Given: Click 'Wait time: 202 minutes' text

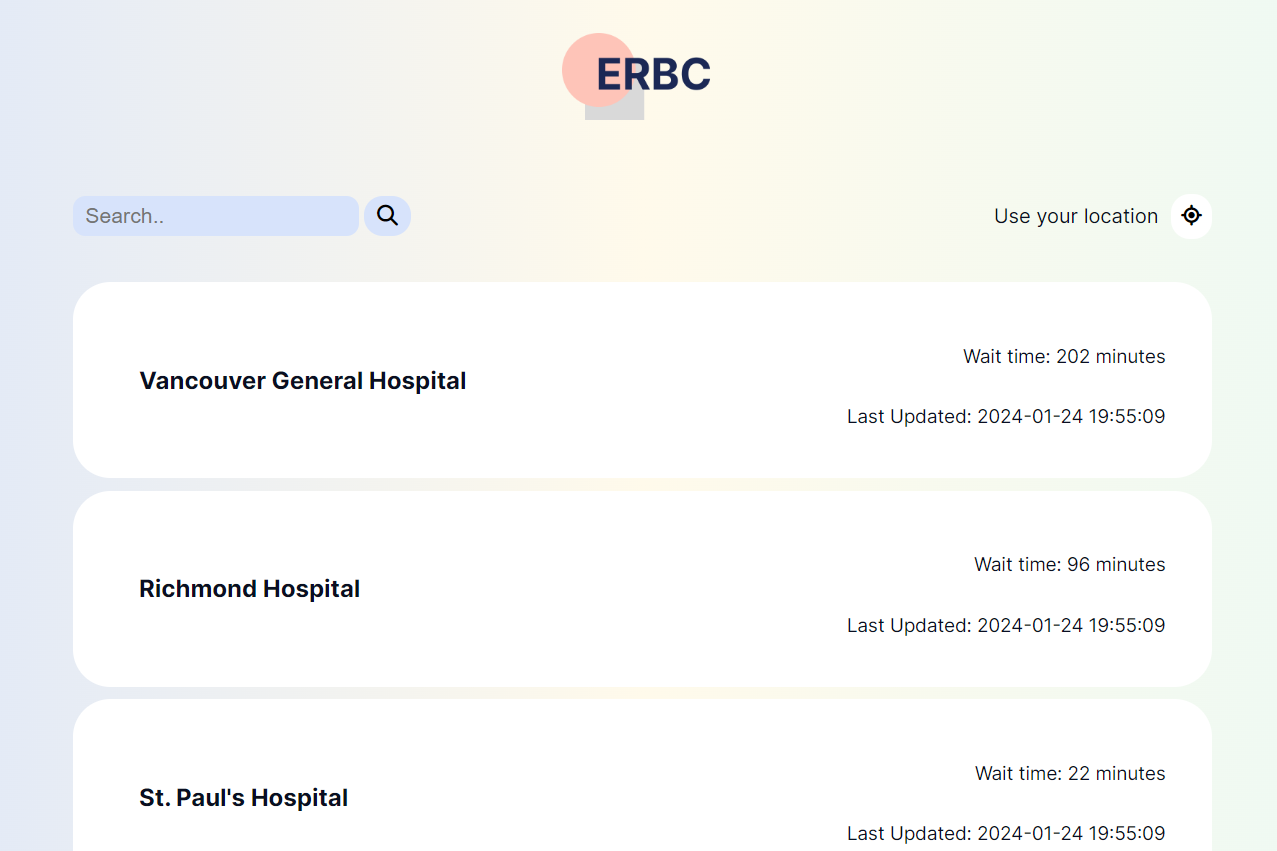Looking at the screenshot, I should (1064, 356).
